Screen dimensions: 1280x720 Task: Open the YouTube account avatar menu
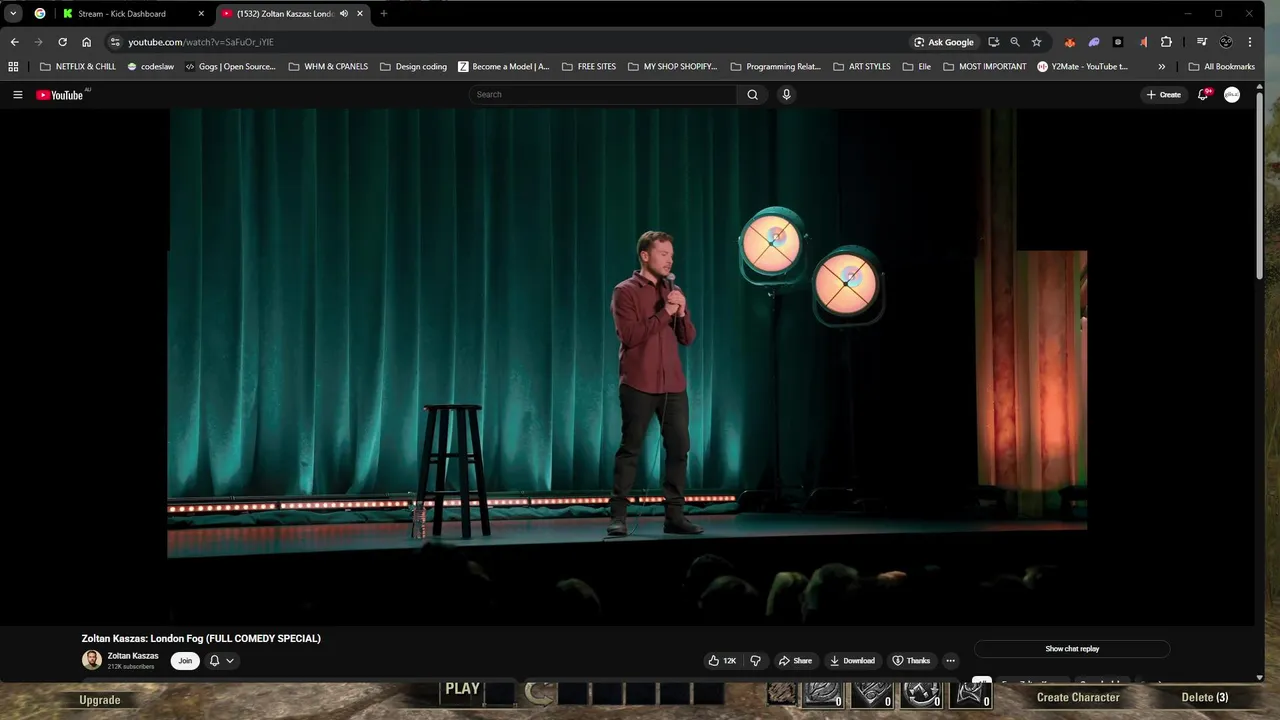pos(1232,94)
